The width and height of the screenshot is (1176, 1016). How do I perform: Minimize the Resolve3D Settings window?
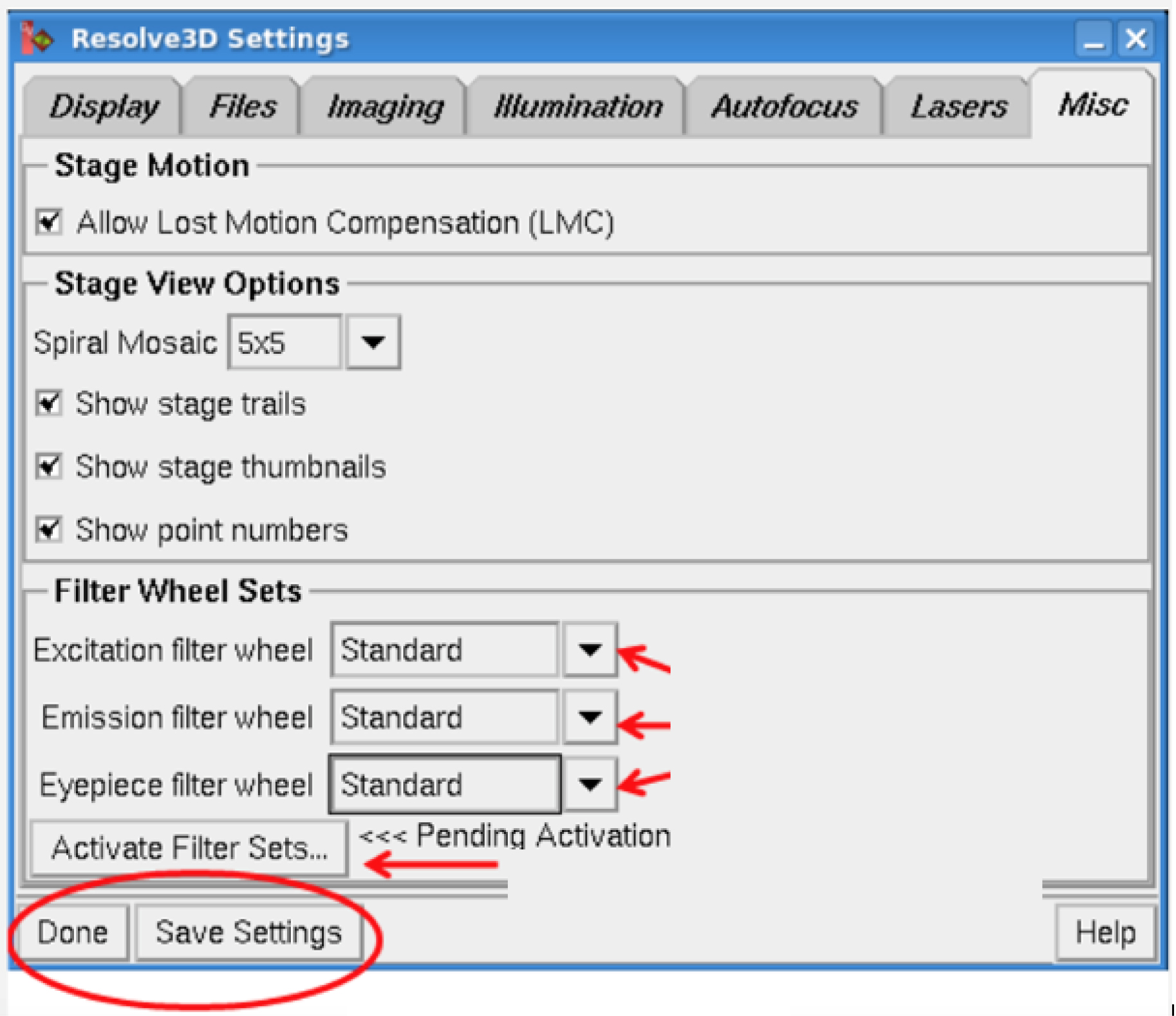click(1093, 39)
